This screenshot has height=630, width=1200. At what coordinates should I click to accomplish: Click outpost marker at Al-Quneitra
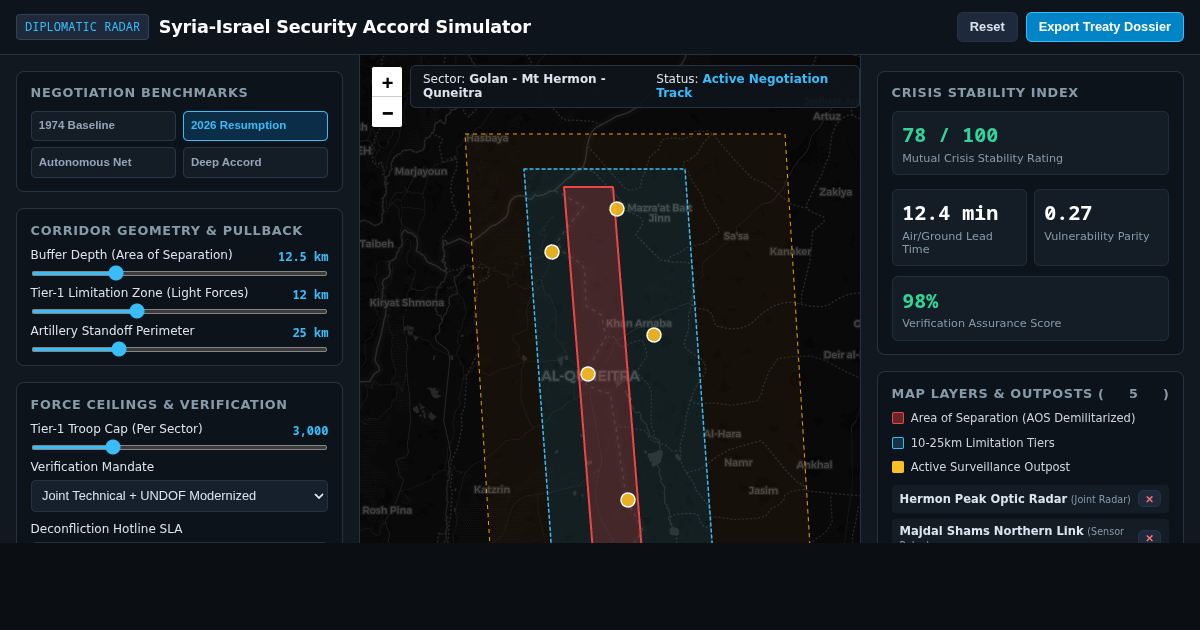click(588, 374)
